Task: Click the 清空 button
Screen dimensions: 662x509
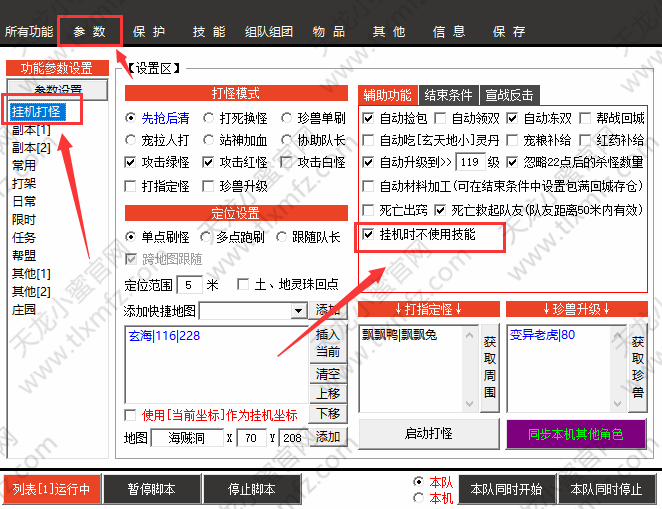Action: pos(328,374)
